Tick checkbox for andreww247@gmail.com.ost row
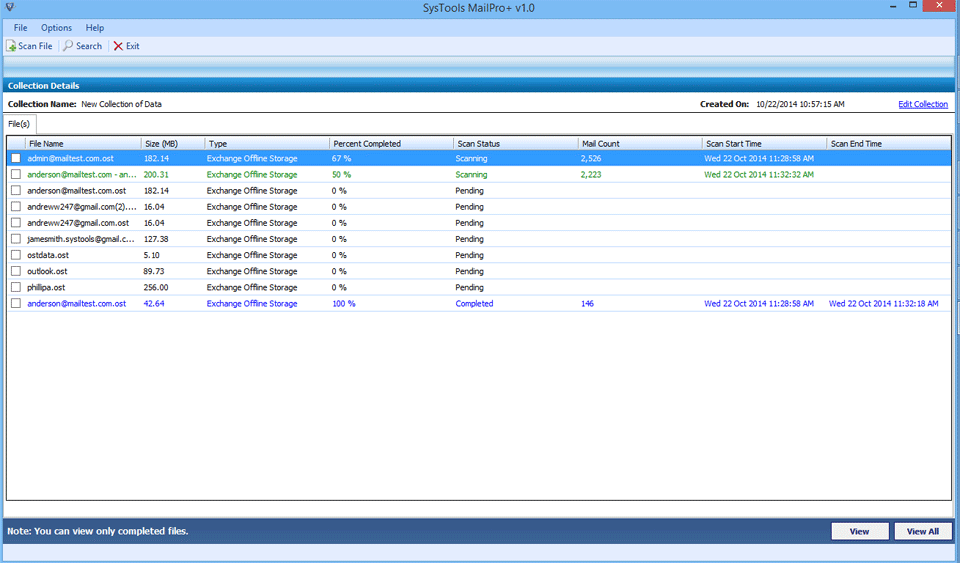This screenshot has width=960, height=563. [16, 223]
